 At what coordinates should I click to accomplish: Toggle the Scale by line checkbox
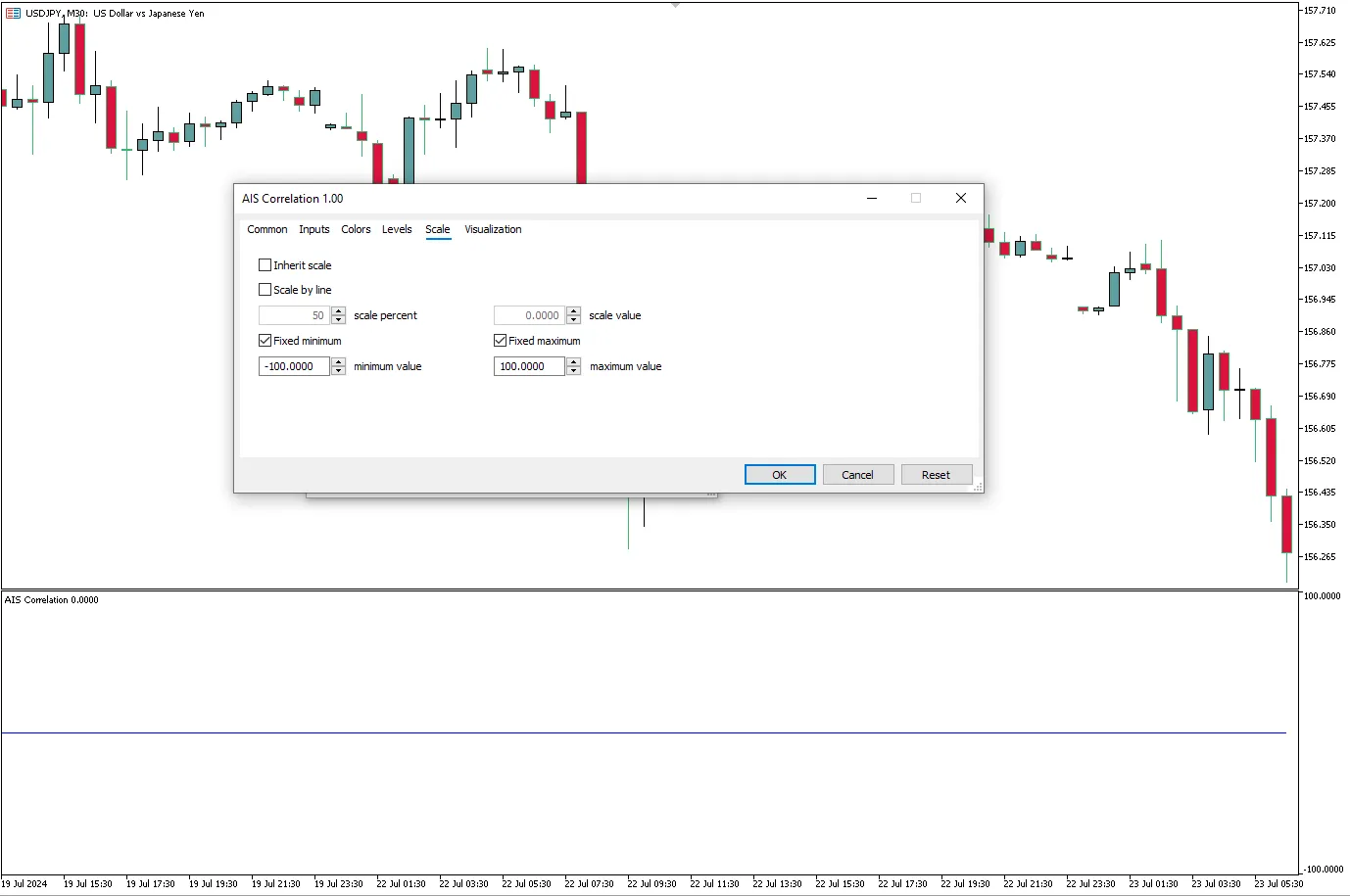265,290
